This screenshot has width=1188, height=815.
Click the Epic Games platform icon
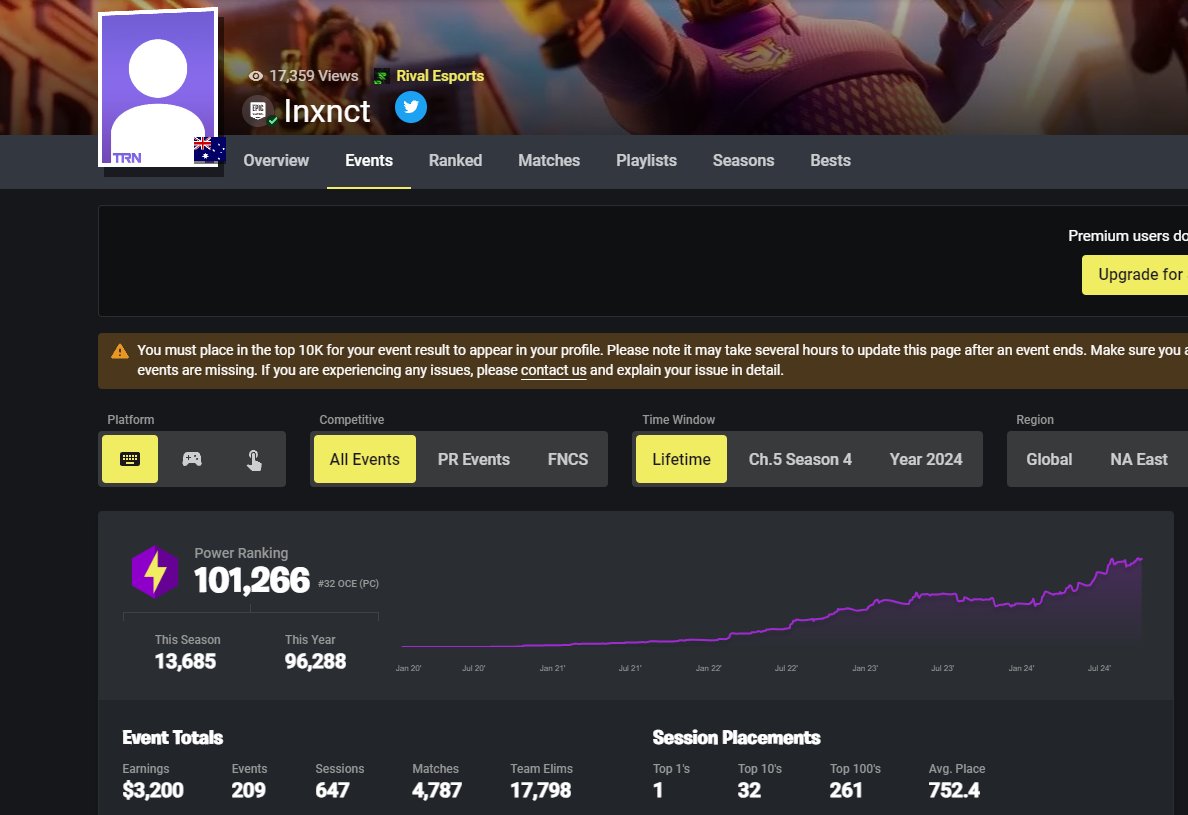(x=258, y=111)
